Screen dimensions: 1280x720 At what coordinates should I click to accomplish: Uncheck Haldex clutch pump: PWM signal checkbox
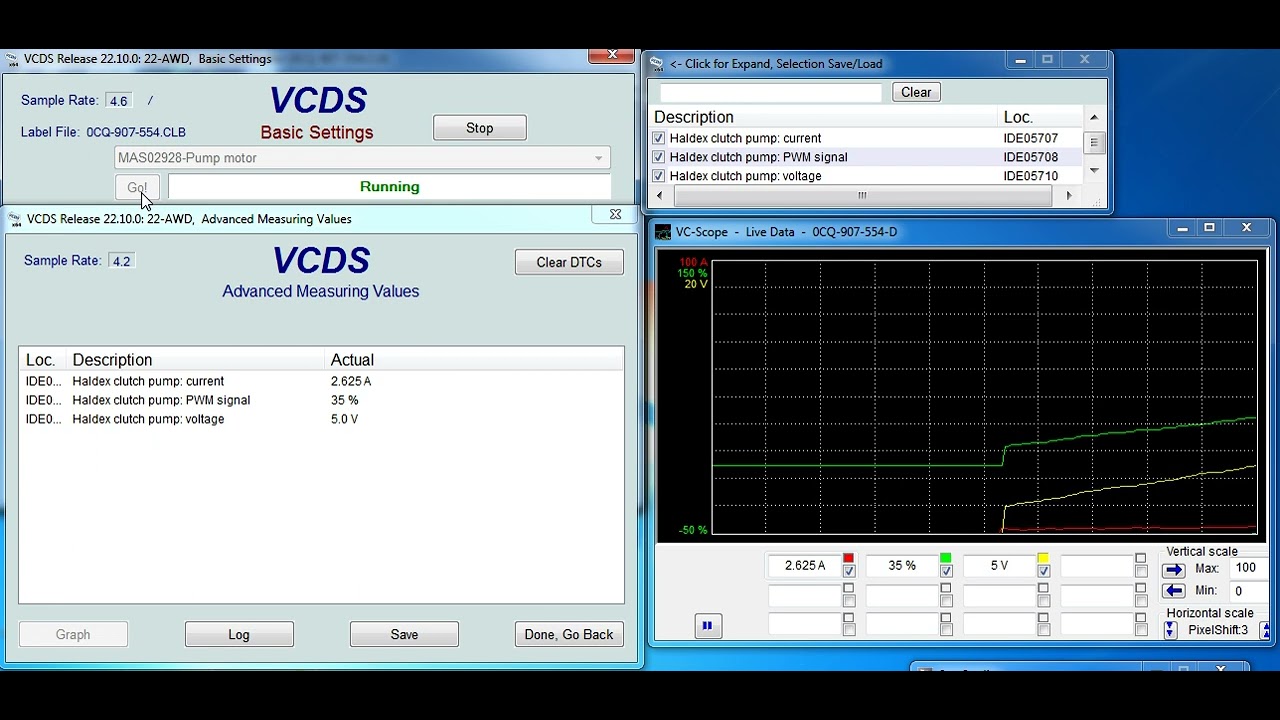click(658, 157)
